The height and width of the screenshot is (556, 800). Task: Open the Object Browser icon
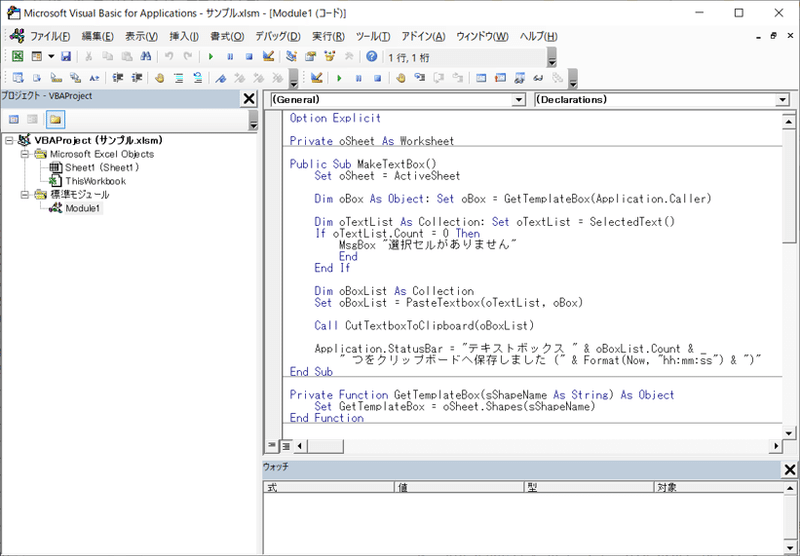click(x=330, y=57)
